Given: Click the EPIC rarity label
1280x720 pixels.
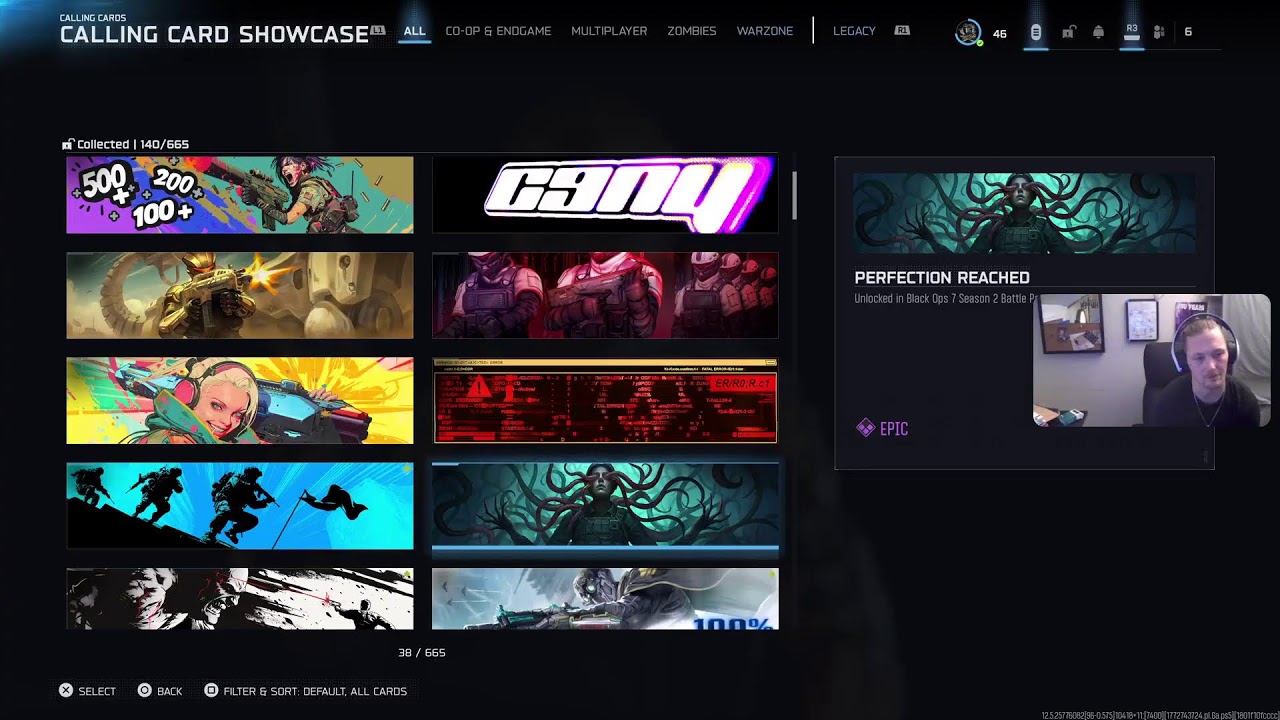Looking at the screenshot, I should [894, 429].
